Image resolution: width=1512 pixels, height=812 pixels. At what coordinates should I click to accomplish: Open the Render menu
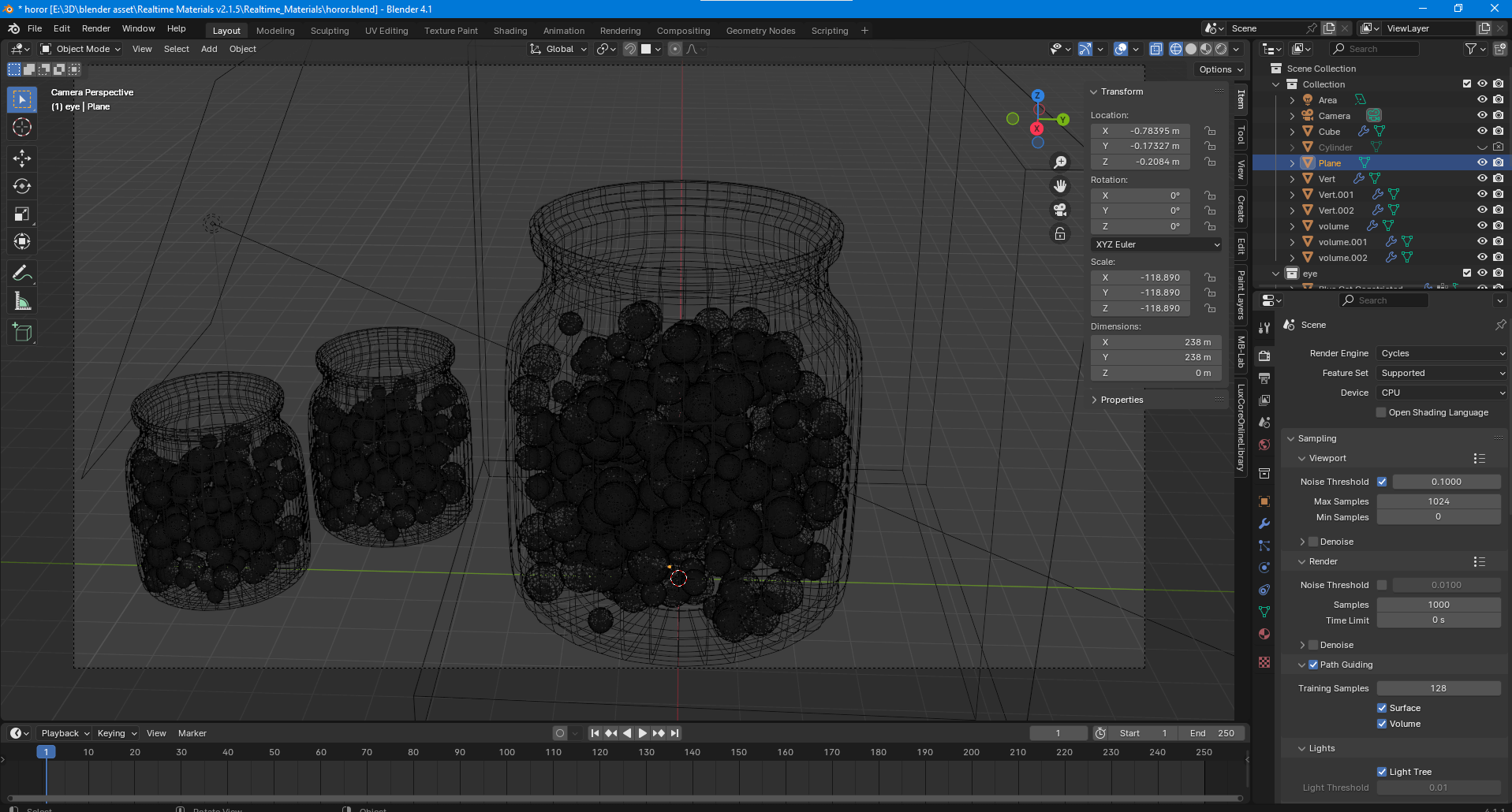tap(95, 28)
